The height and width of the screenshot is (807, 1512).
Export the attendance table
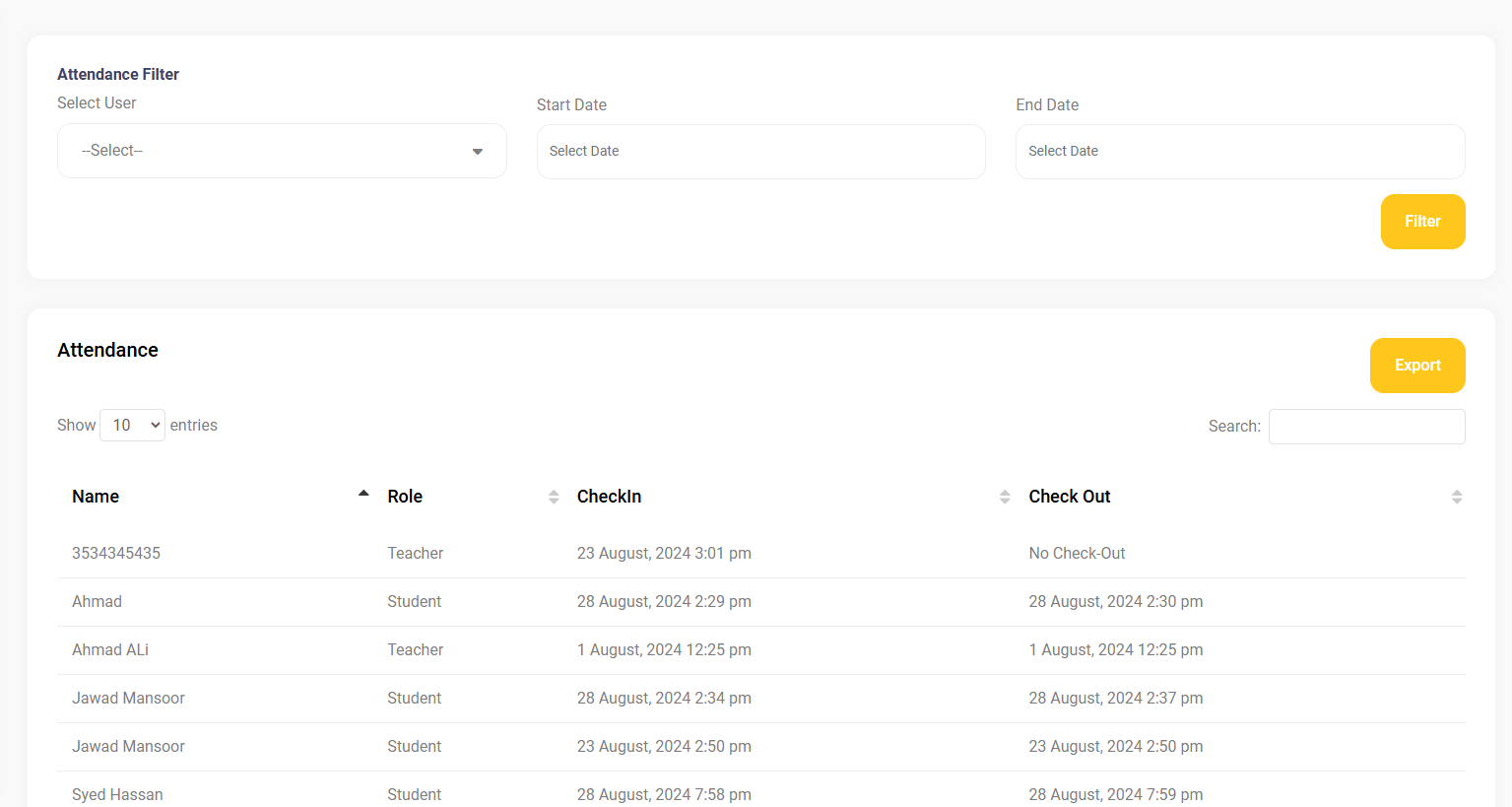pyautogui.click(x=1416, y=366)
